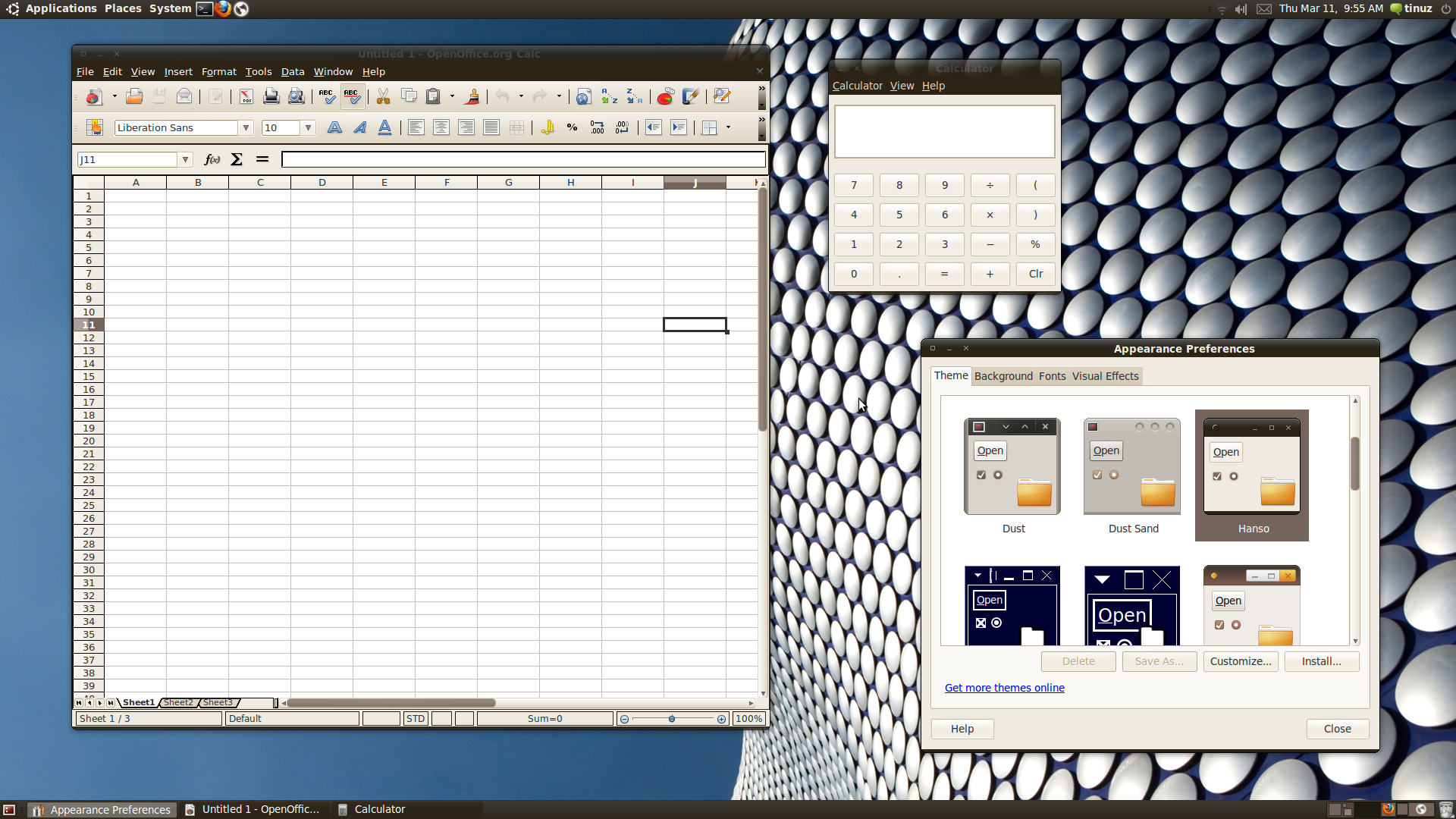Screen dimensions: 1456x819
Task: Open the View menu in Calculator
Action: click(x=902, y=86)
